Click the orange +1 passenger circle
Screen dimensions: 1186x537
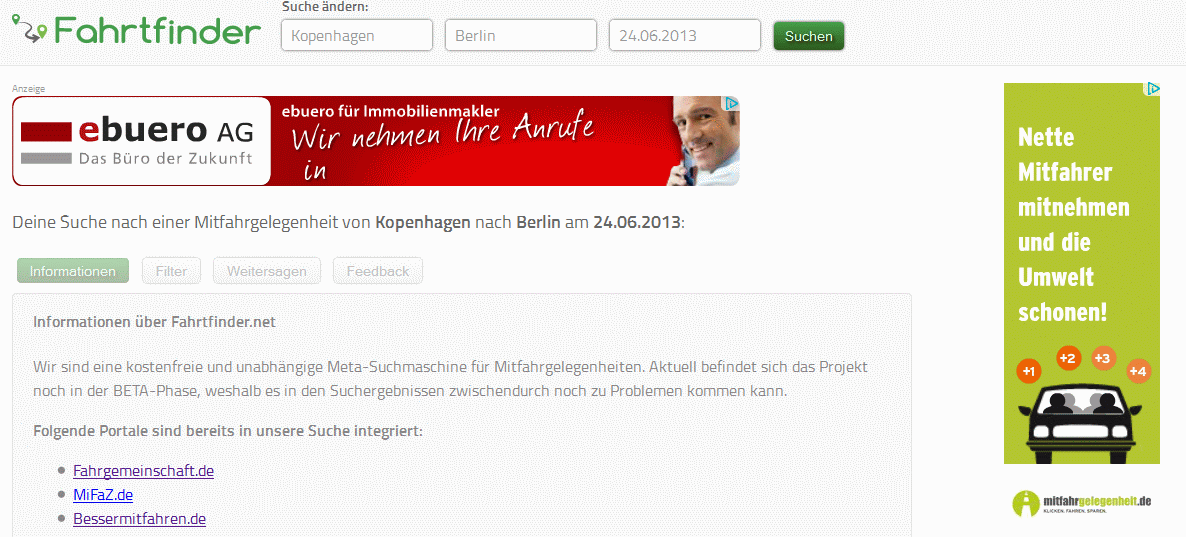tap(1029, 372)
